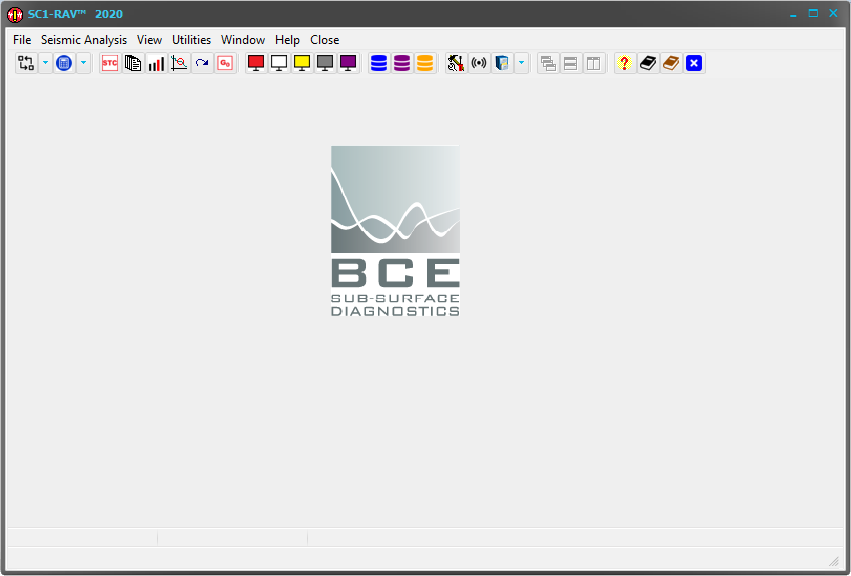The width and height of the screenshot is (851, 576).
Task: Click the blue X close toolbar icon
Action: click(x=694, y=64)
